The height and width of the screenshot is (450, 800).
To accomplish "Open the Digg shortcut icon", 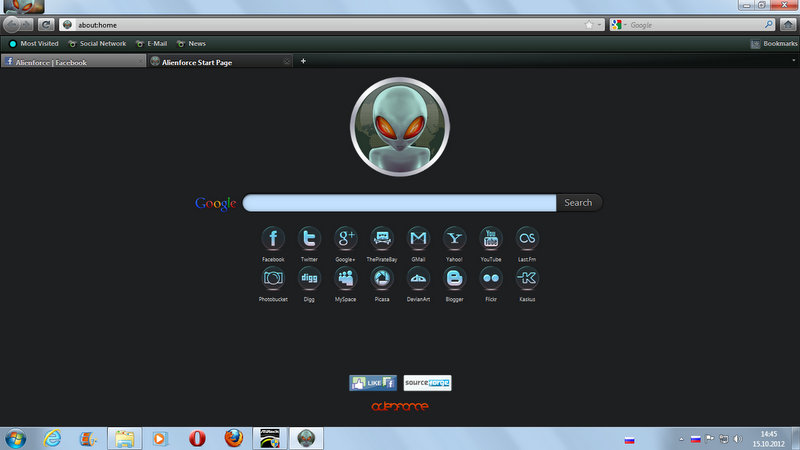I will [x=309, y=279].
